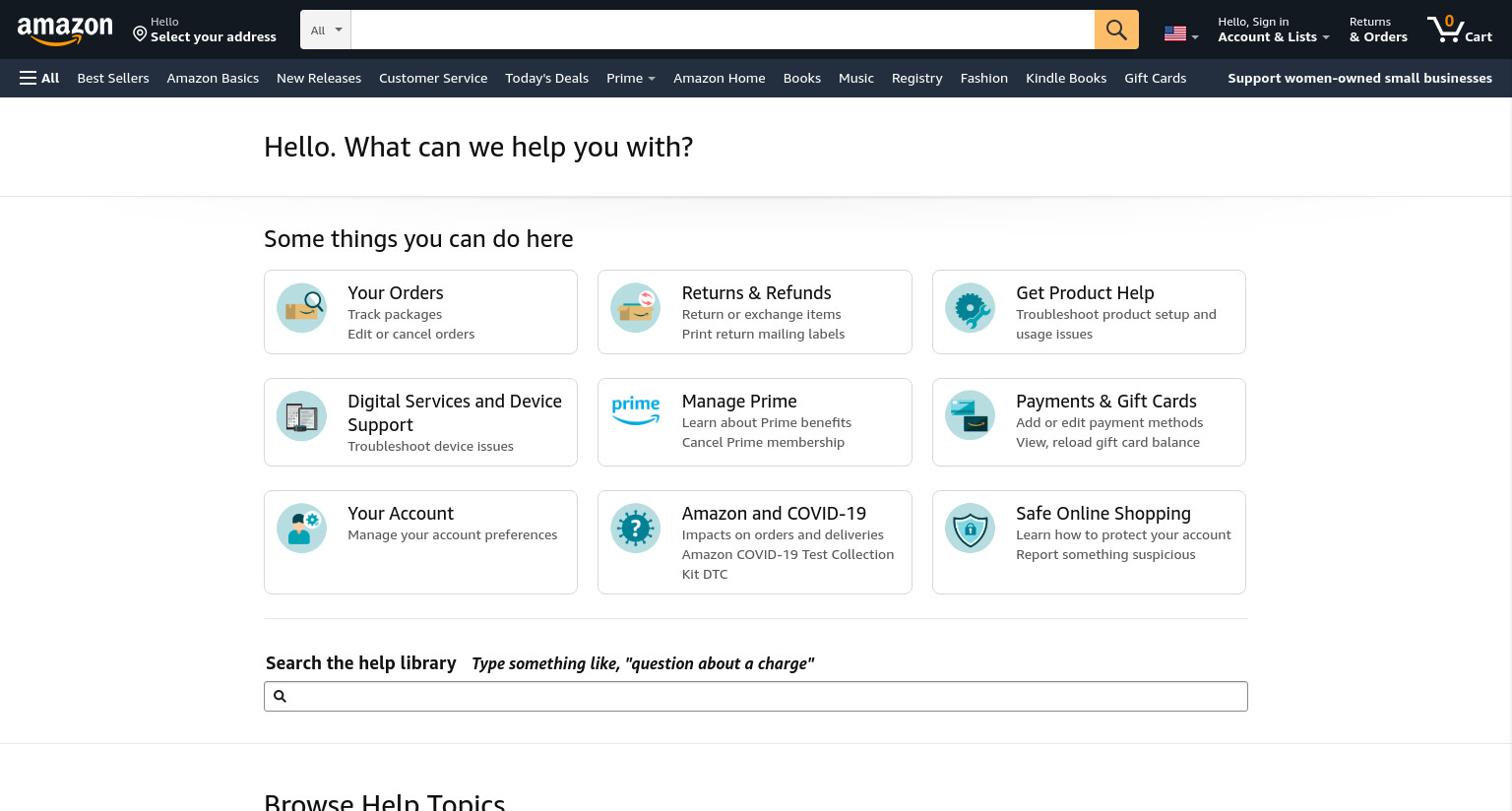
Task: Click 'Troubleshoot device issues' text
Action: click(x=430, y=446)
